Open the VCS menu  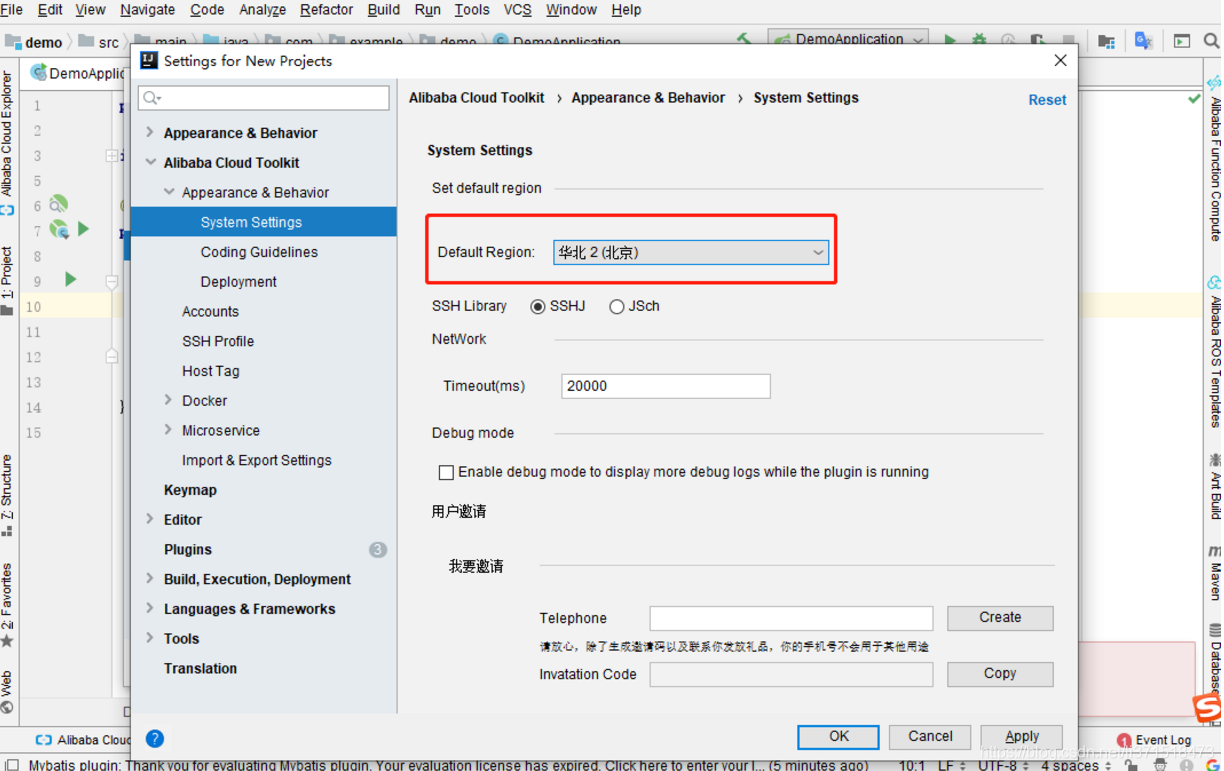(517, 10)
